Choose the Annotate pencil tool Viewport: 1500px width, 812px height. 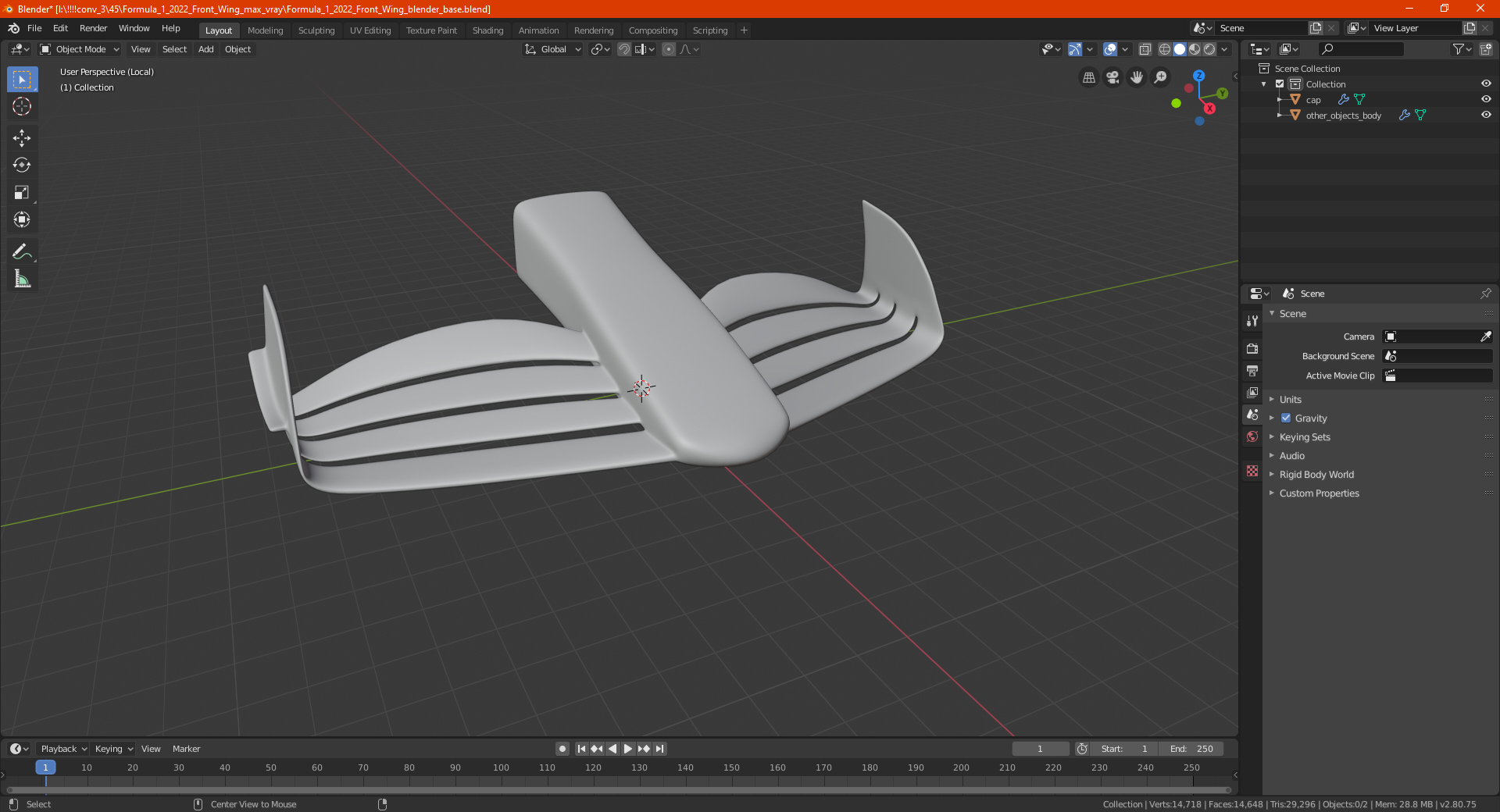click(22, 251)
